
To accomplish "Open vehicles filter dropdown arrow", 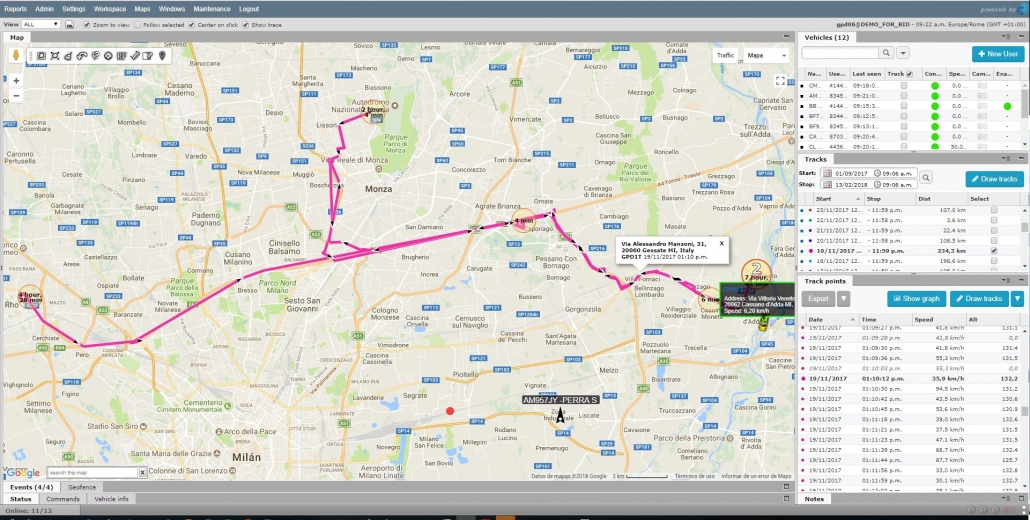I will (x=903, y=53).
